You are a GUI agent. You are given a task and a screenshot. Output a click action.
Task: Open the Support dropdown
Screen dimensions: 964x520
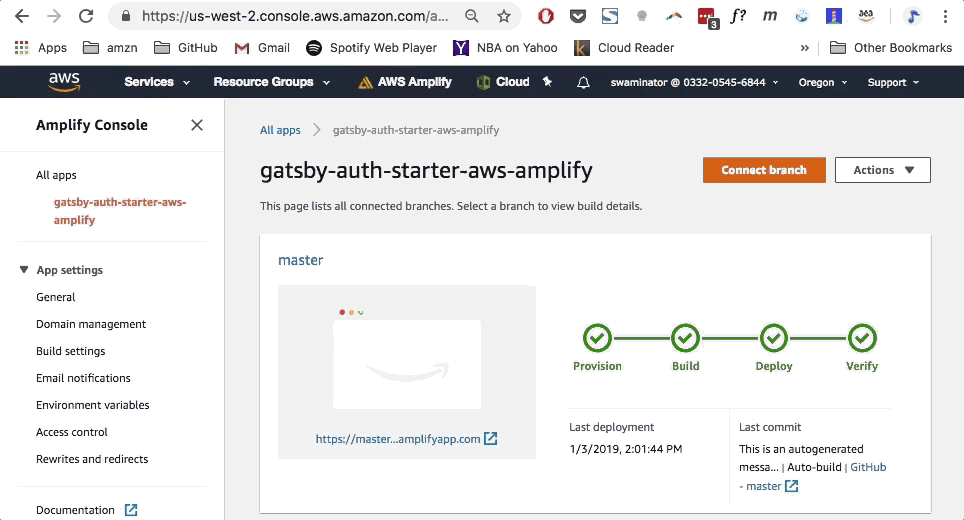tap(893, 82)
